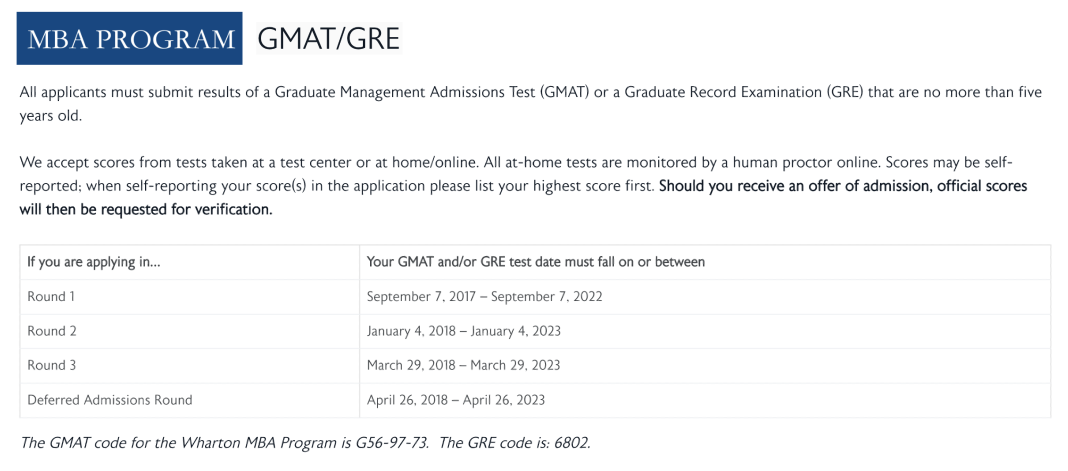The image size is (1068, 471).
Task: Click the GMAT/GRE page heading
Action: (x=328, y=39)
